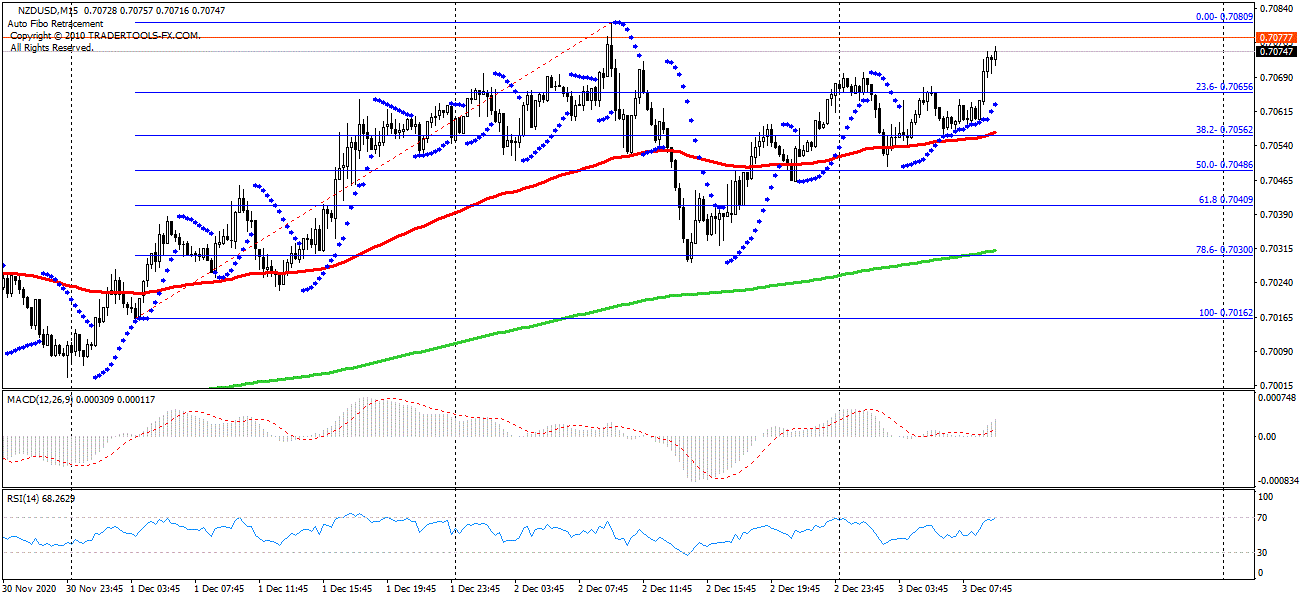Click the right end of green moving average

pos(994,250)
